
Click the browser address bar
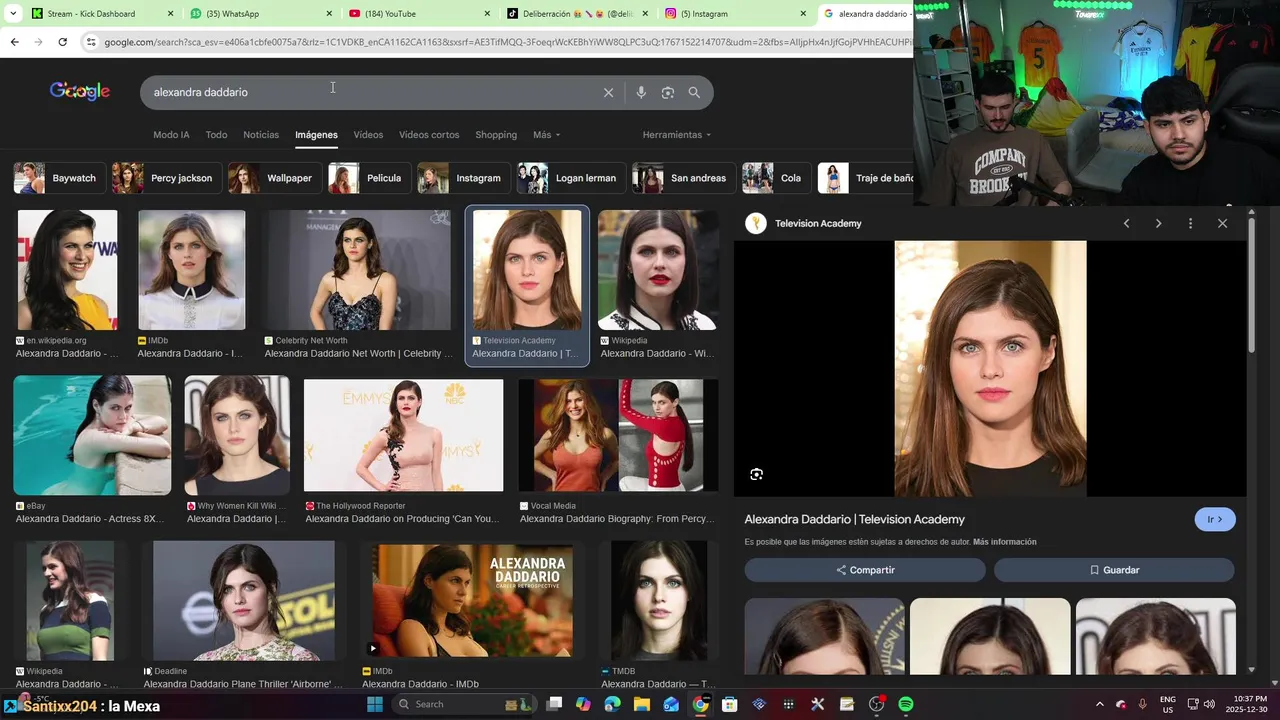click(500, 42)
